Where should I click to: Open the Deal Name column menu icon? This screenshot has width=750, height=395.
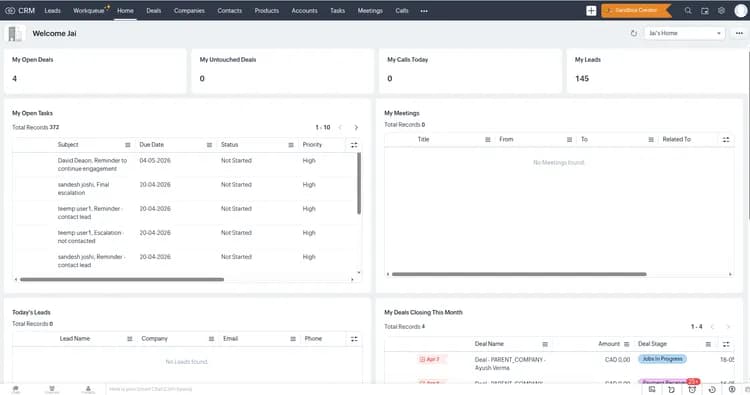point(545,344)
